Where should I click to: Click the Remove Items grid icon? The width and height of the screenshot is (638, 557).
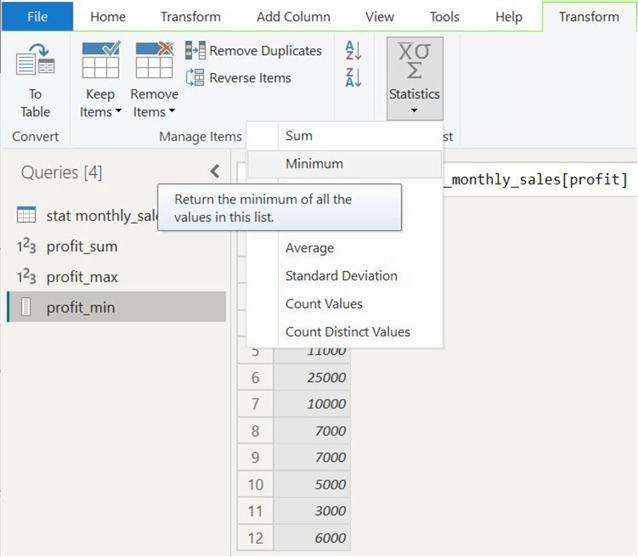(x=154, y=61)
